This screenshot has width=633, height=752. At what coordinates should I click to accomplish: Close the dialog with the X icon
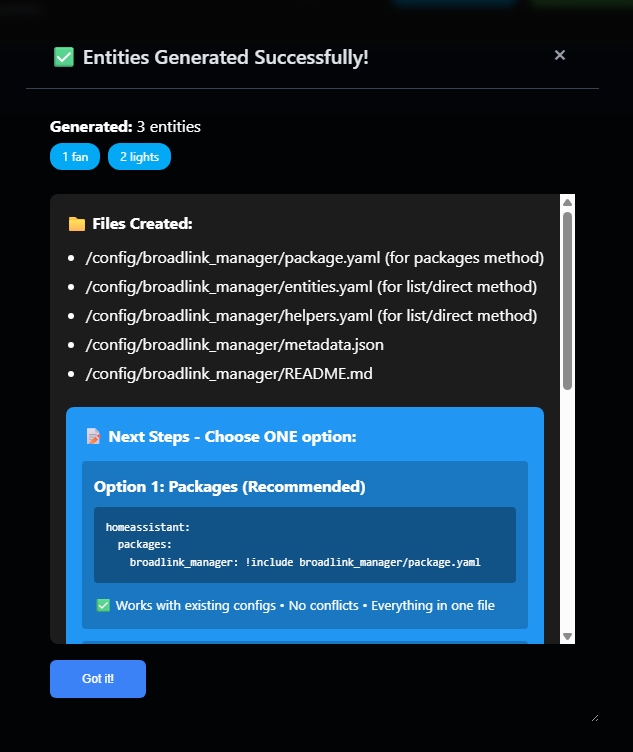[560, 55]
